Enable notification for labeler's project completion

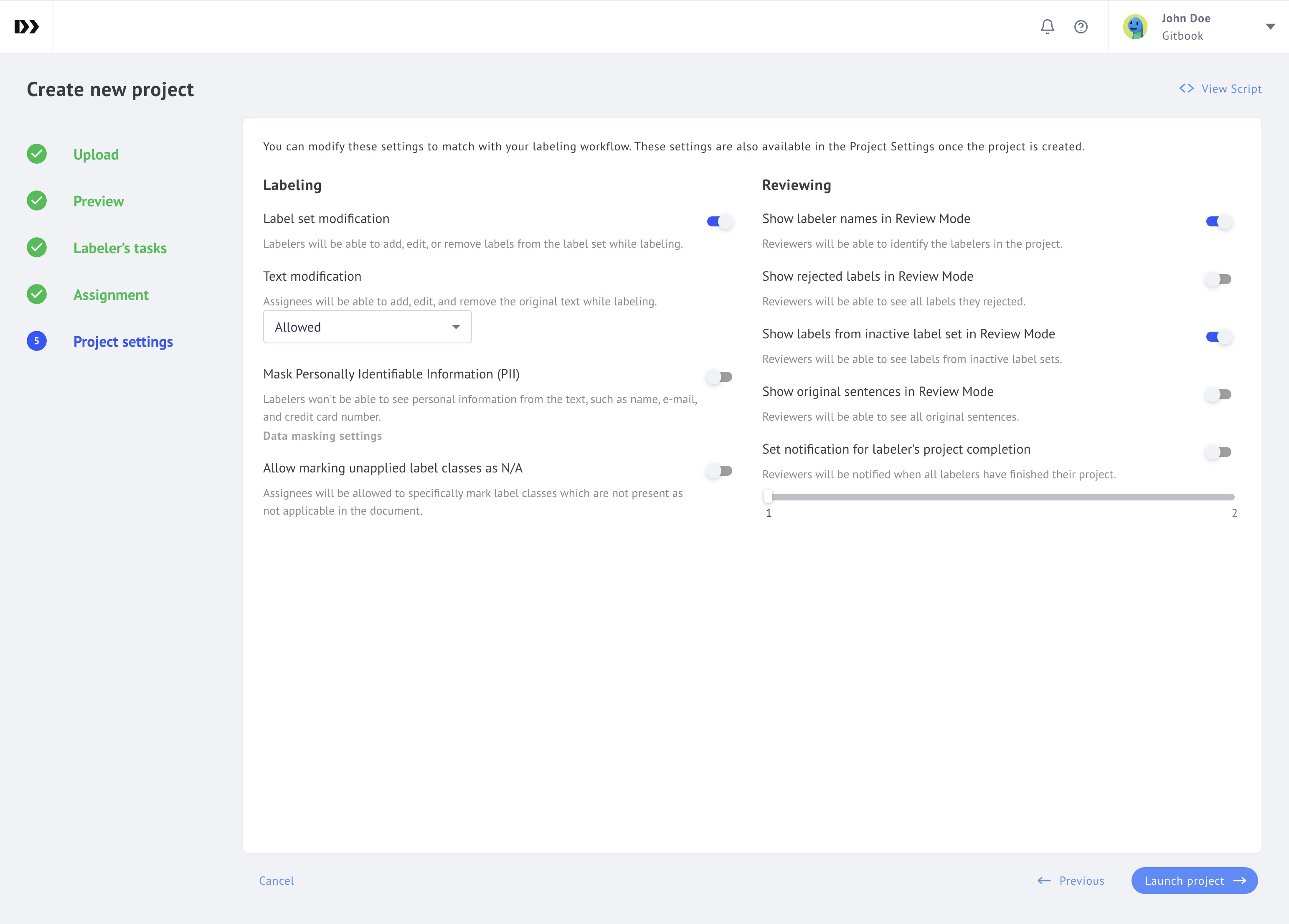1218,452
